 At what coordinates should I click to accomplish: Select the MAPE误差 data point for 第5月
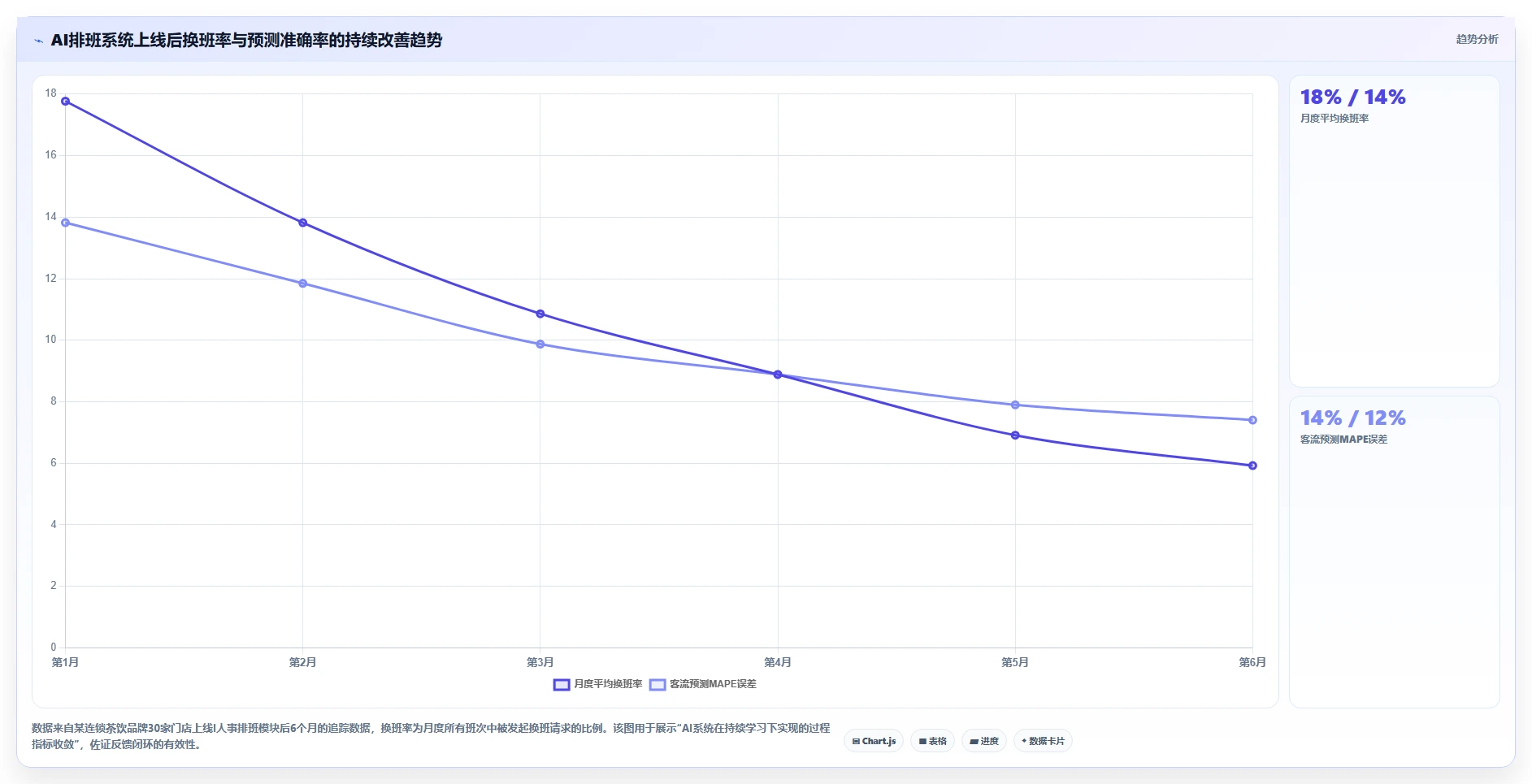[x=1015, y=405]
